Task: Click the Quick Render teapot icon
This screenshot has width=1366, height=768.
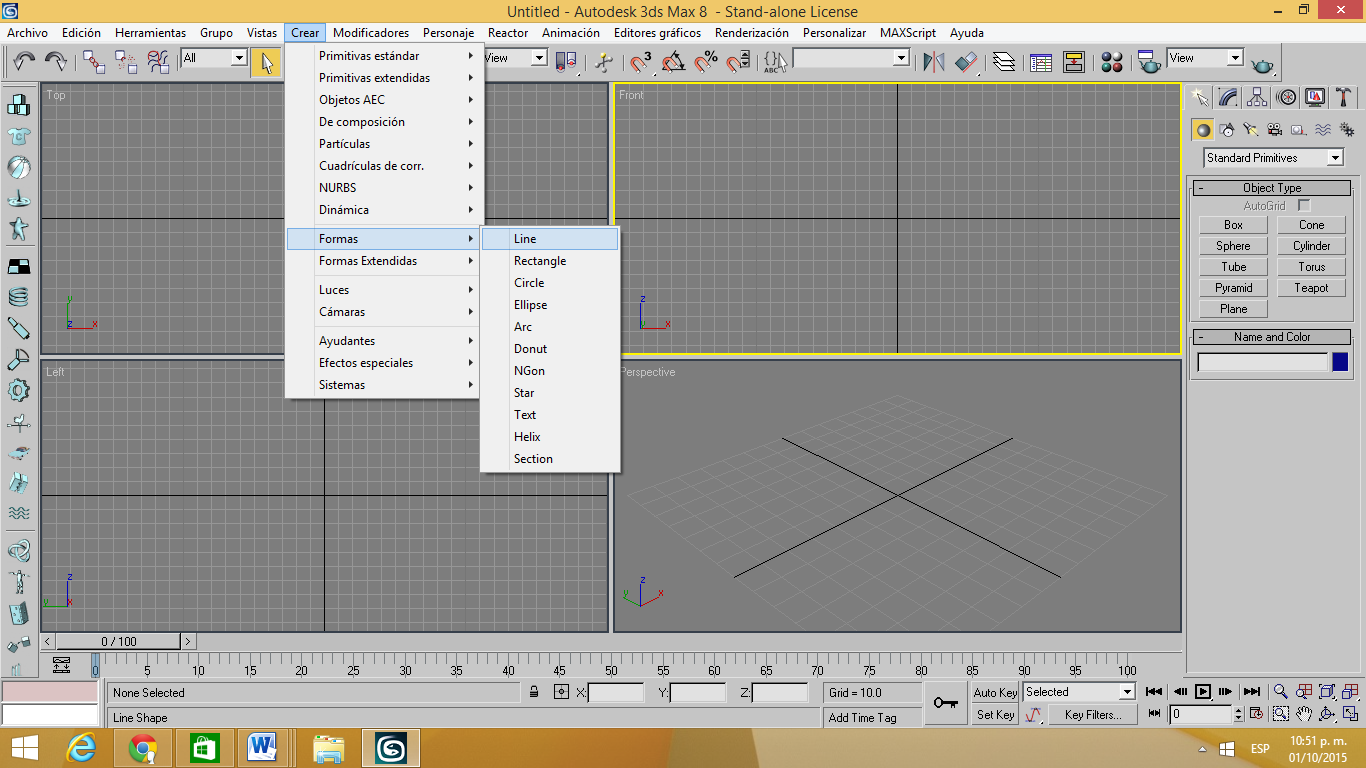Action: click(1263, 64)
